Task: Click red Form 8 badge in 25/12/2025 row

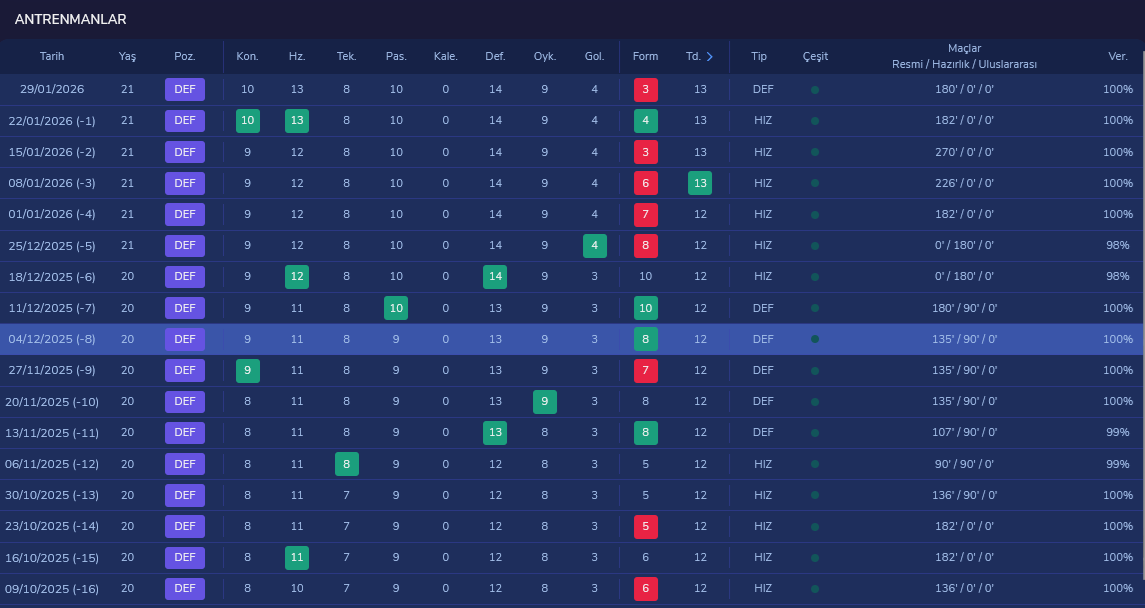Action: [x=646, y=245]
